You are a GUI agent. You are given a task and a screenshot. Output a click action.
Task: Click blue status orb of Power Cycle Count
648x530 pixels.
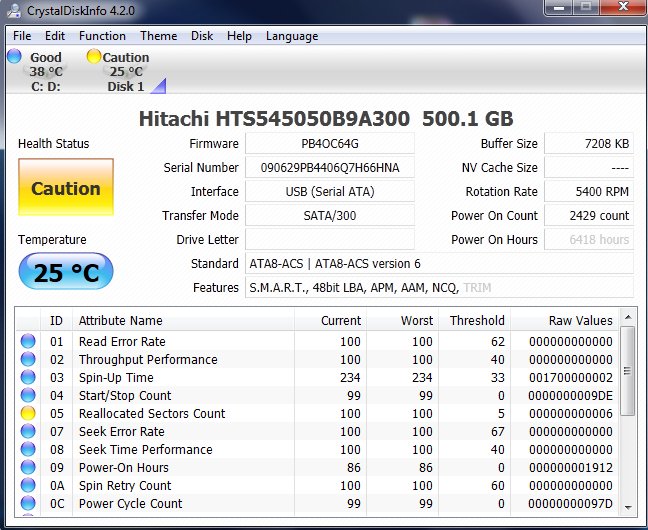(28, 503)
